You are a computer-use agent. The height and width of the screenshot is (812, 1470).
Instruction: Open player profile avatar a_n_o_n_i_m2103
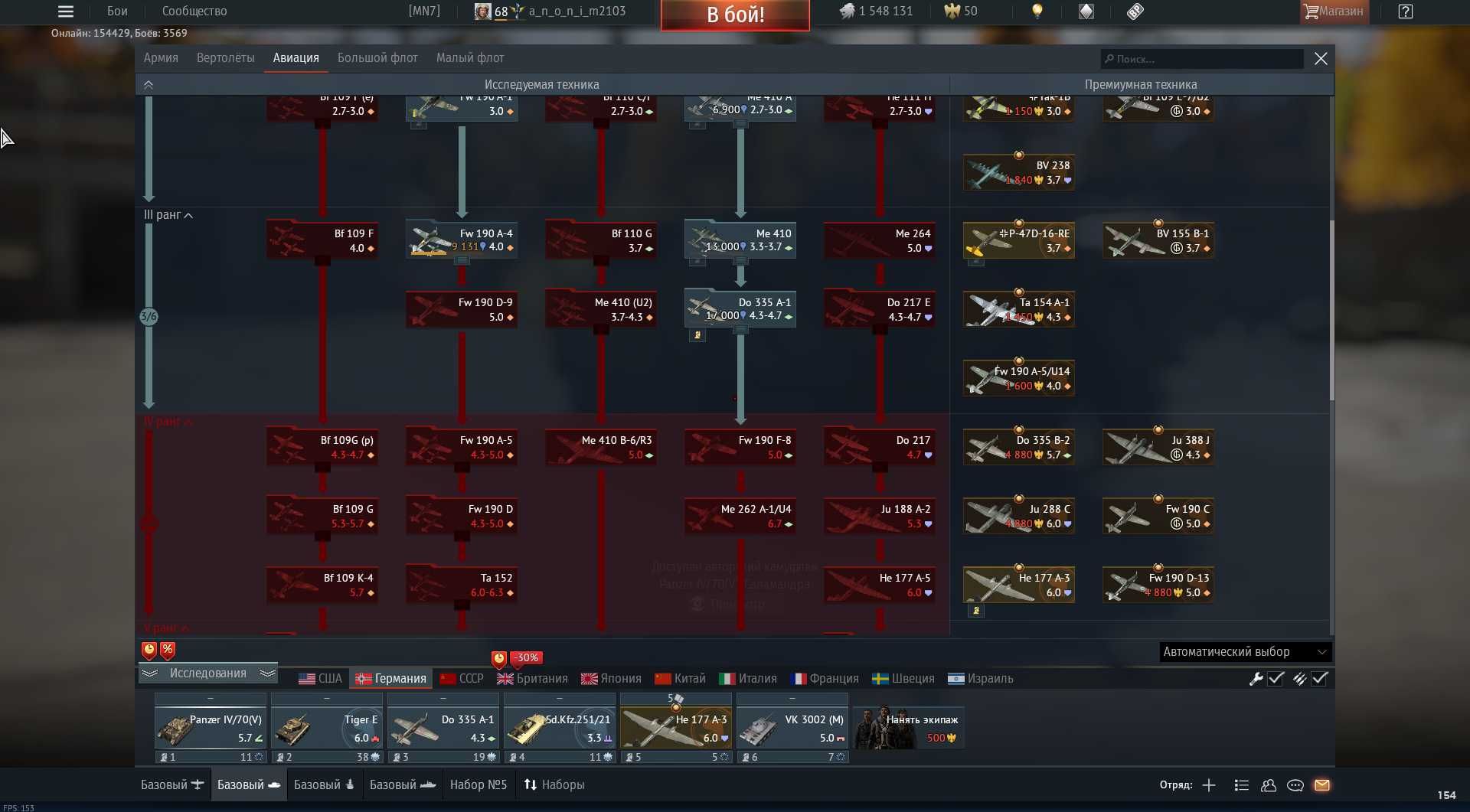coord(482,11)
